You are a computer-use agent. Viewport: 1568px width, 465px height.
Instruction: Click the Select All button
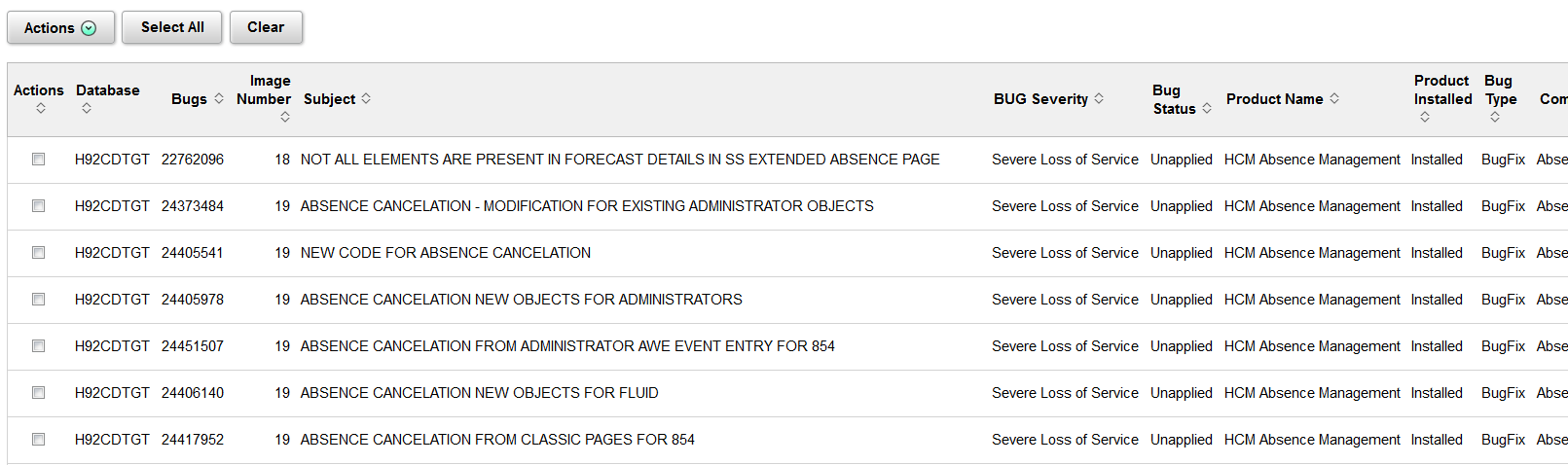click(x=172, y=27)
